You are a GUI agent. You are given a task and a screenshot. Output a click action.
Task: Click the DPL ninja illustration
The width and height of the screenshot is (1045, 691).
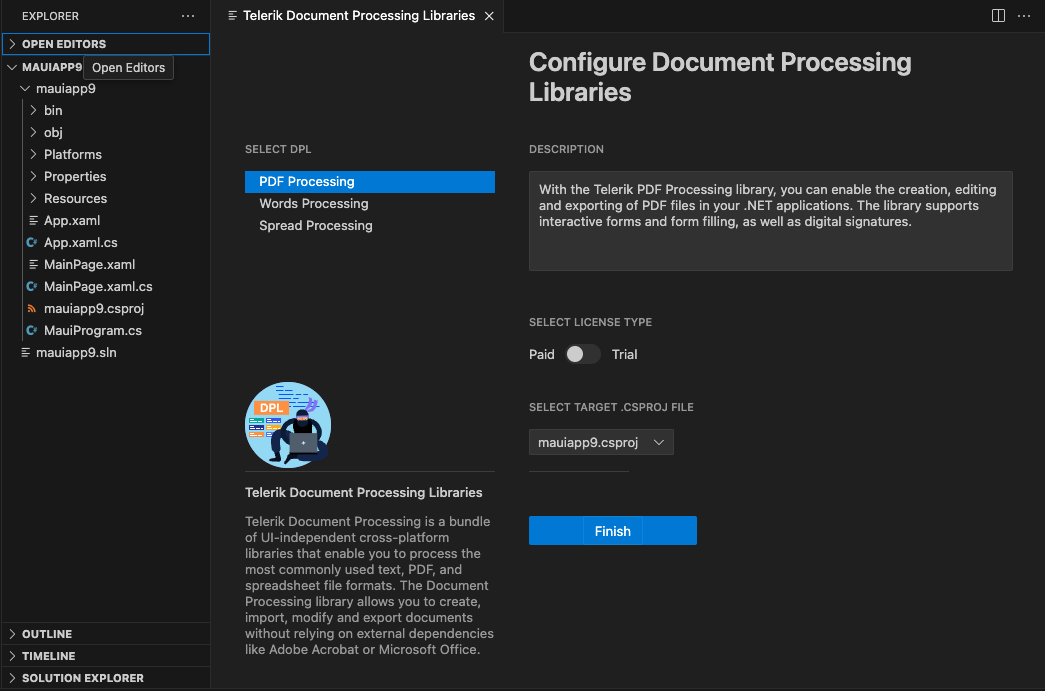click(288, 424)
